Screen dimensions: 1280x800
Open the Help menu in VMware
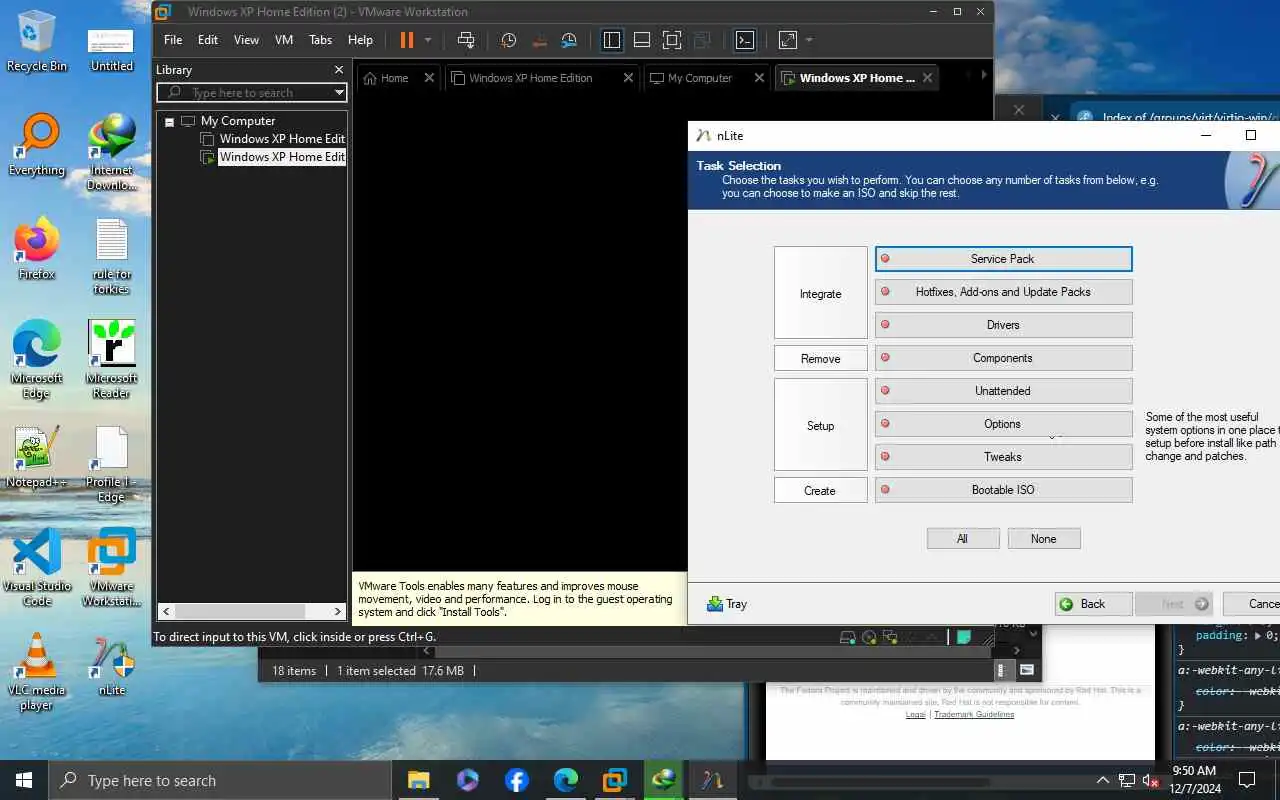360,40
